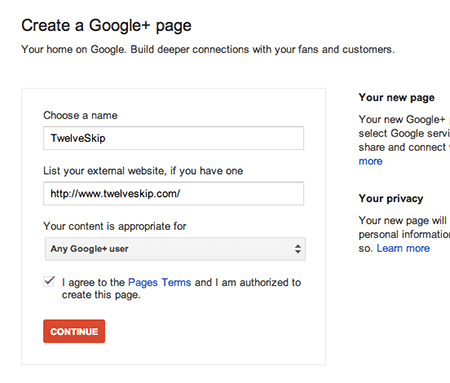450x383 pixels.
Task: Open Learn more link under Your privacy
Action: (x=403, y=248)
